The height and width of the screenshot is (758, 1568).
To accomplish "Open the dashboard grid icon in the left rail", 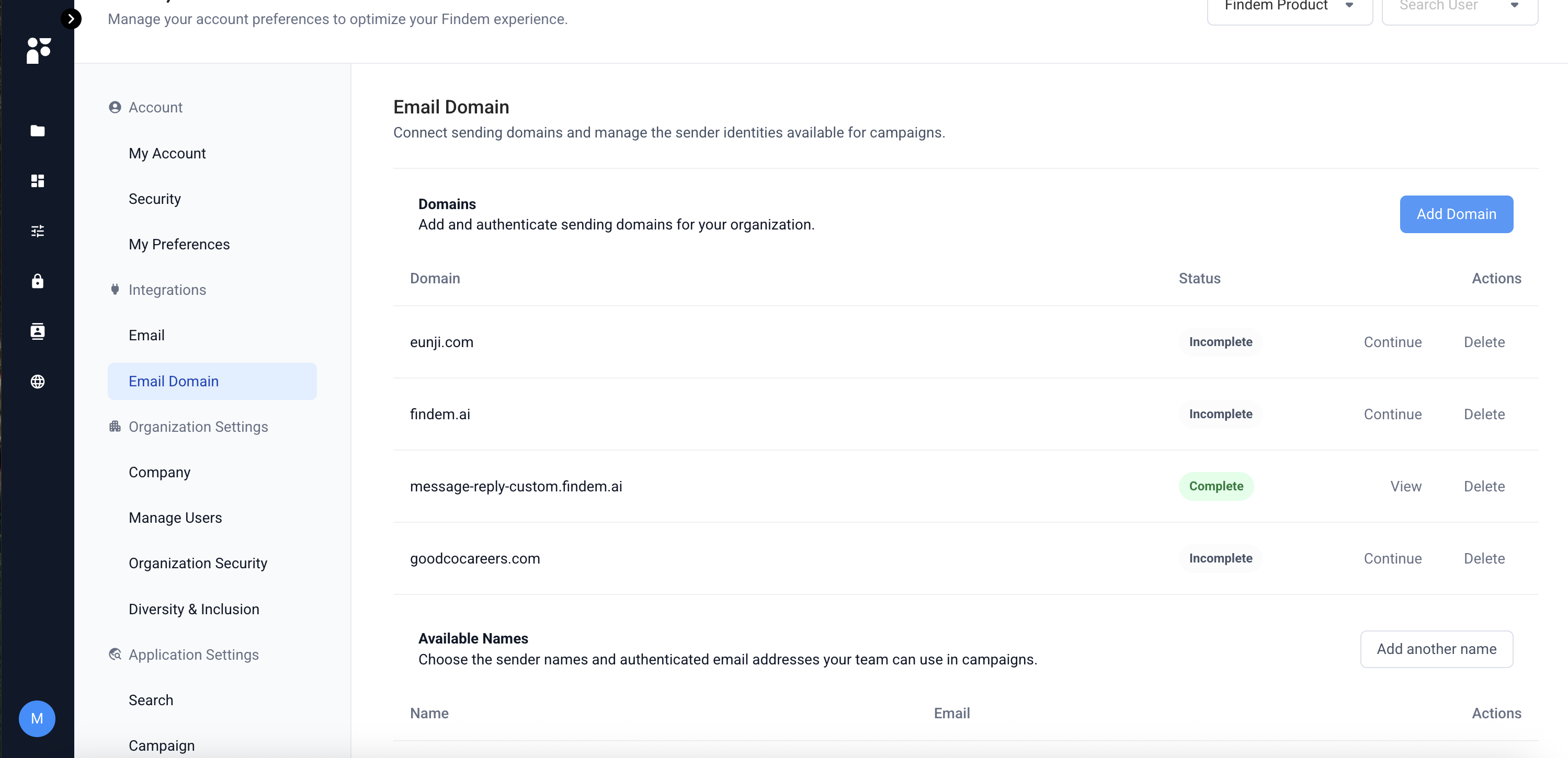I will pyautogui.click(x=37, y=181).
